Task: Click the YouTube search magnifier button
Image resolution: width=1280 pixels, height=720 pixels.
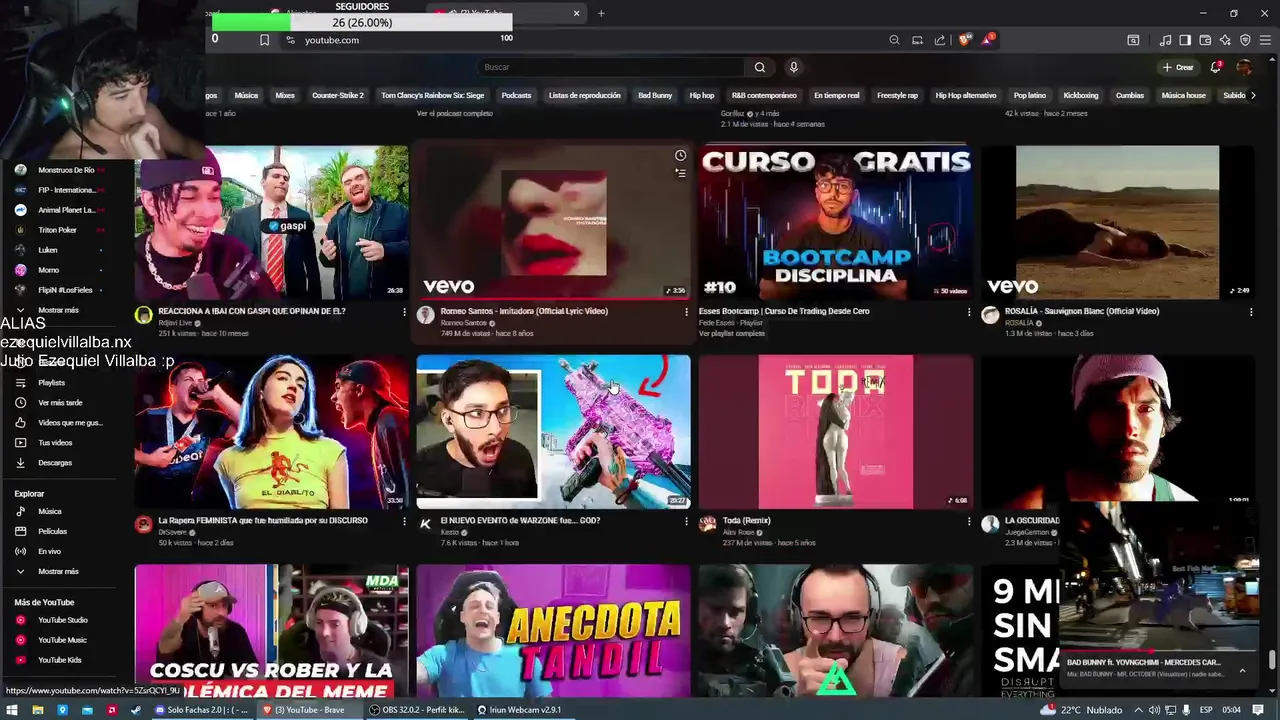Action: 760,67
